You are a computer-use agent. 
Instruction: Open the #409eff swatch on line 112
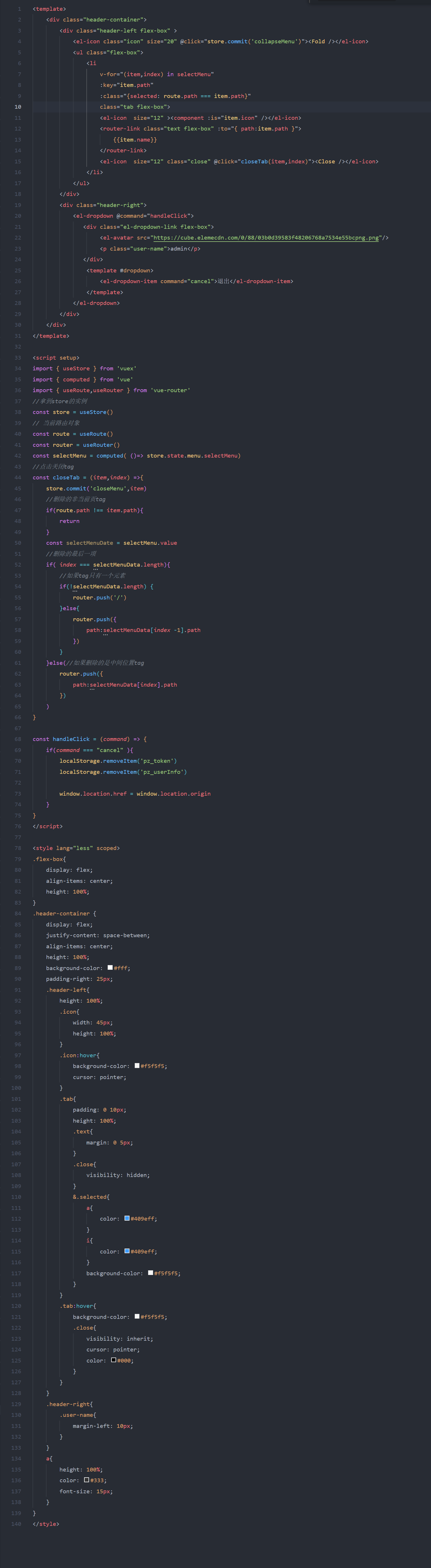coord(127,1219)
